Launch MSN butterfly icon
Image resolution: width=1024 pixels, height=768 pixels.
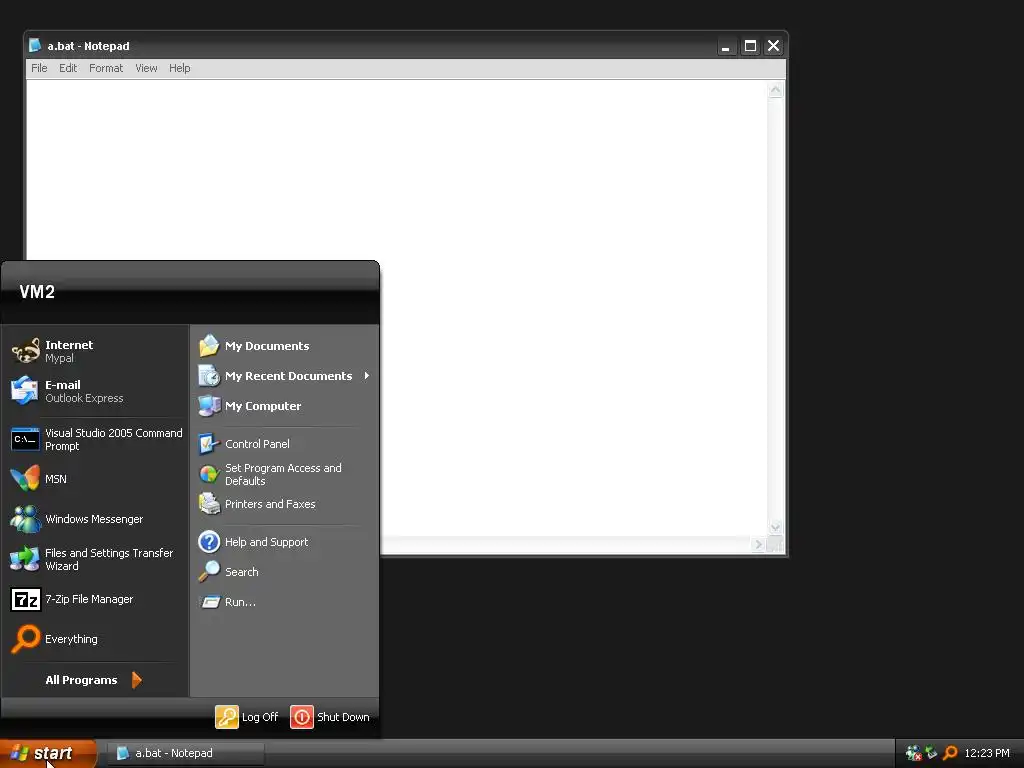[25, 479]
